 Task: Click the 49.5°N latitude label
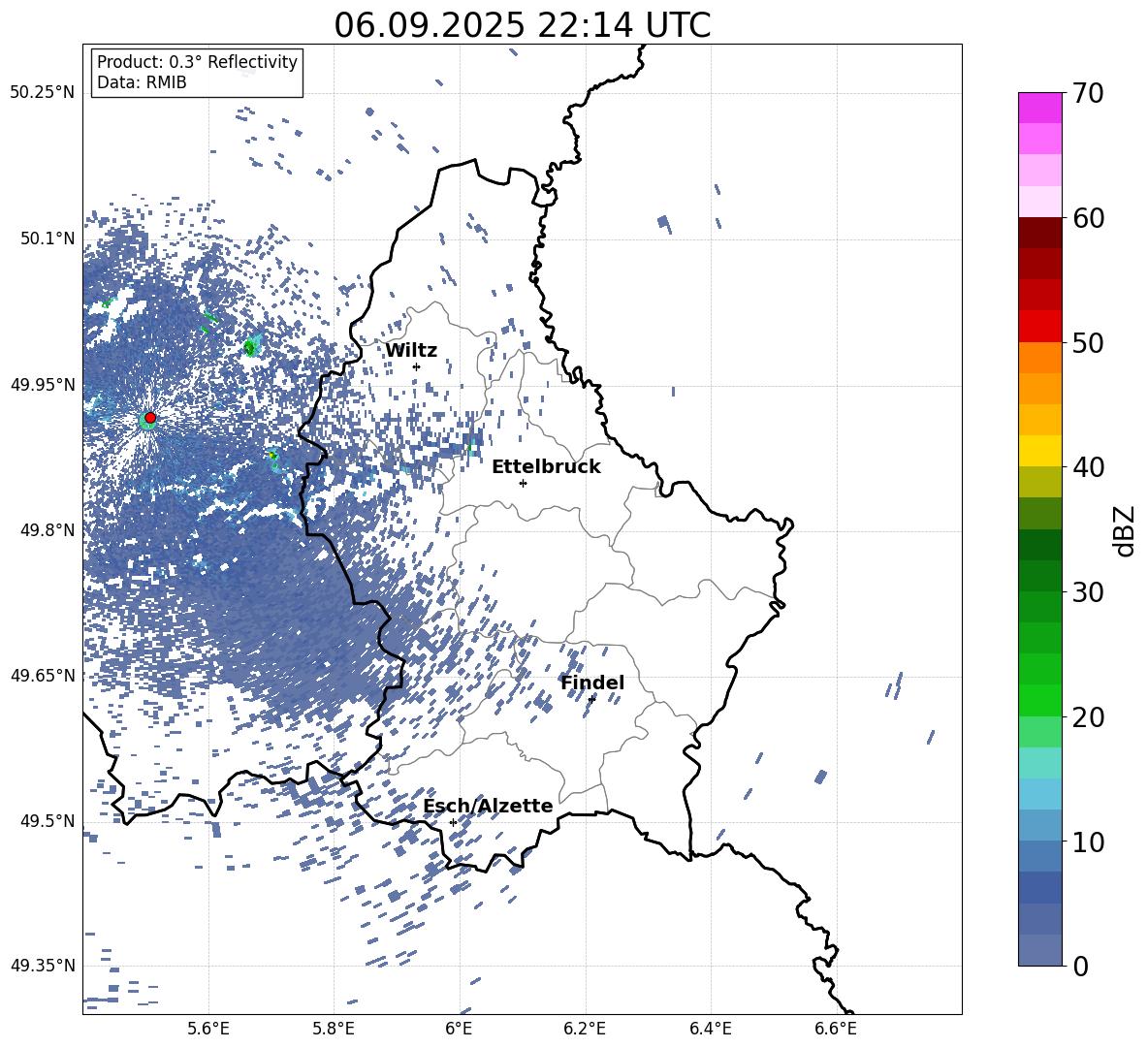click(48, 820)
